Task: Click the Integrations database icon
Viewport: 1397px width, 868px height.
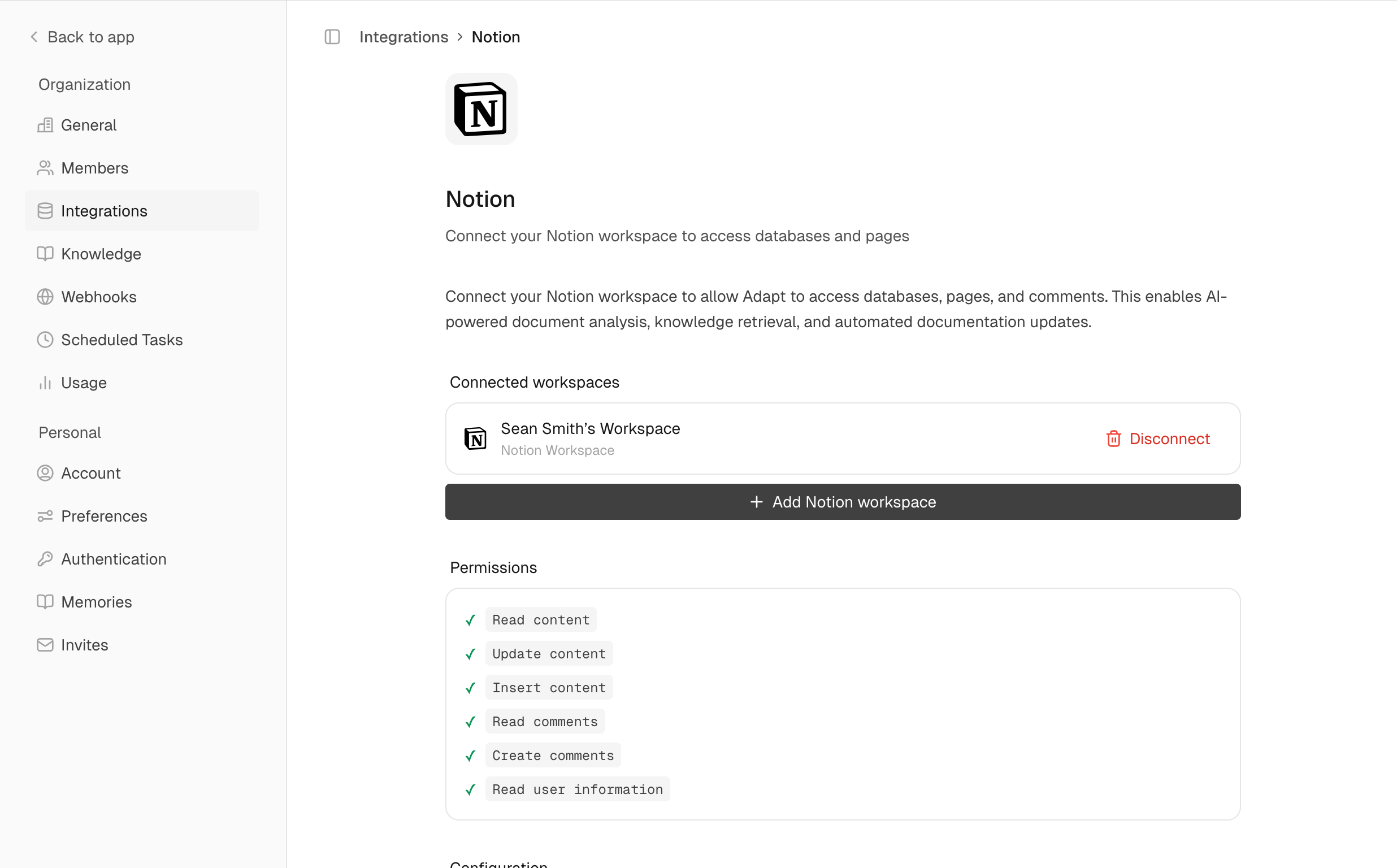Action: click(45, 211)
